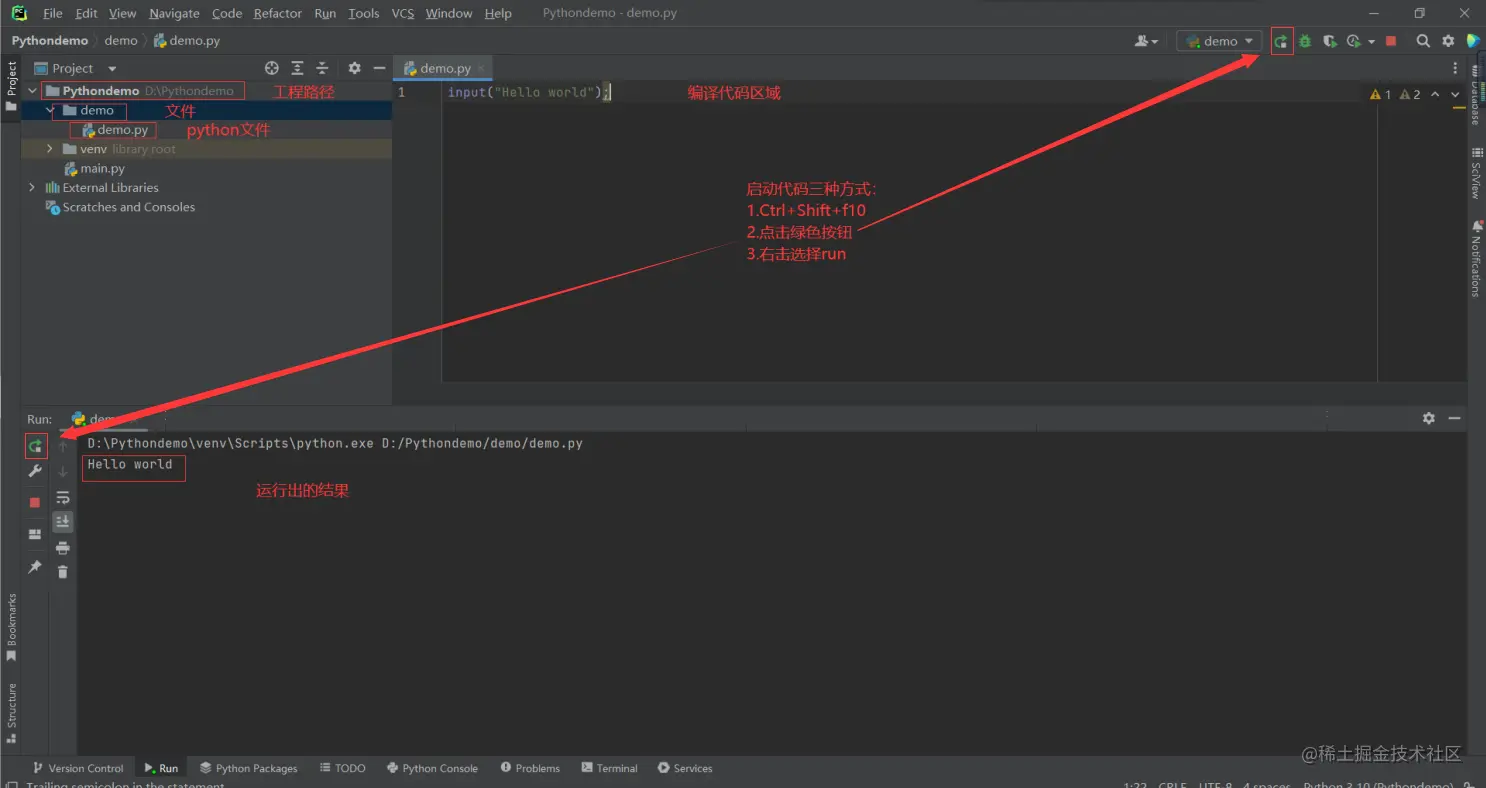Open Project view mode dropdown arrow
This screenshot has width=1486, height=788.
tap(112, 68)
